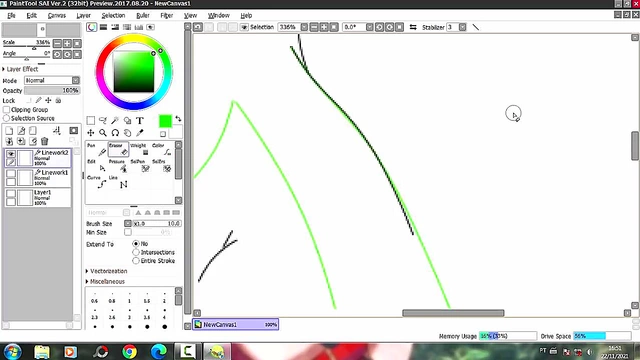Open the Window menu
Image resolution: width=640 pixels, height=360 pixels.
[219, 16]
